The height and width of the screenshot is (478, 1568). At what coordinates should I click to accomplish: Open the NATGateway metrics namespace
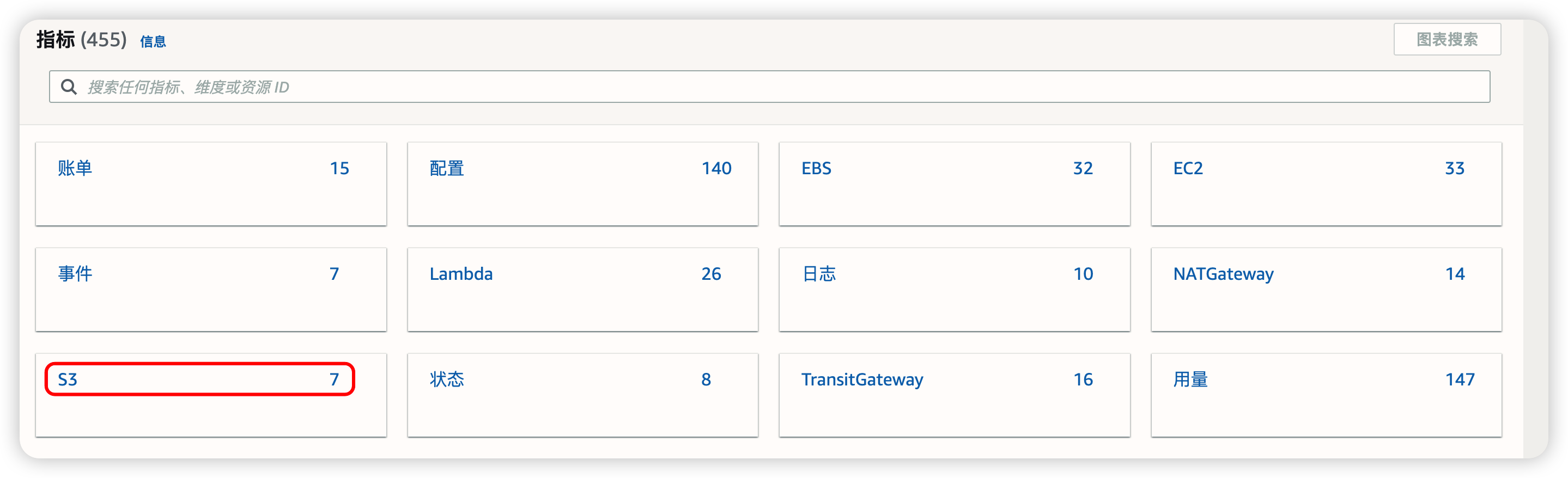point(1223,274)
